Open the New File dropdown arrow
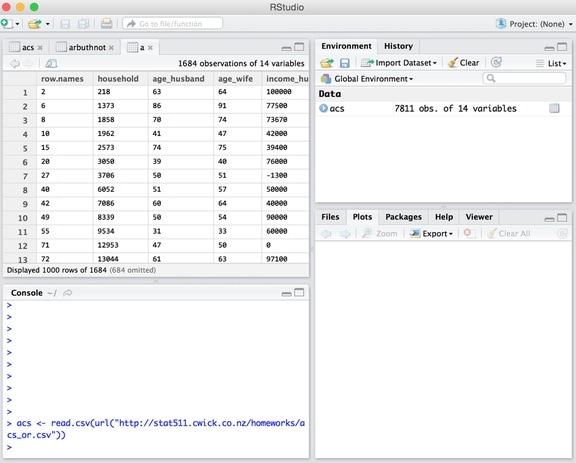 (17, 24)
